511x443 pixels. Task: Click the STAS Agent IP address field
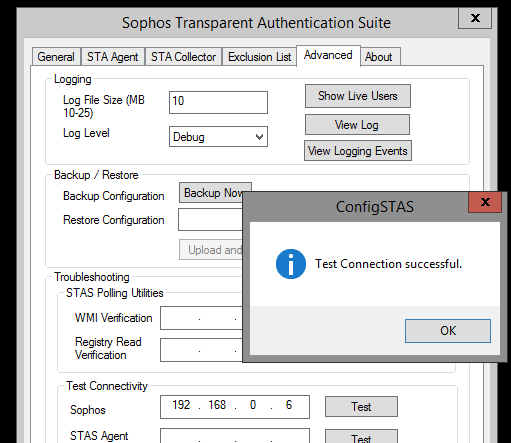click(235, 436)
